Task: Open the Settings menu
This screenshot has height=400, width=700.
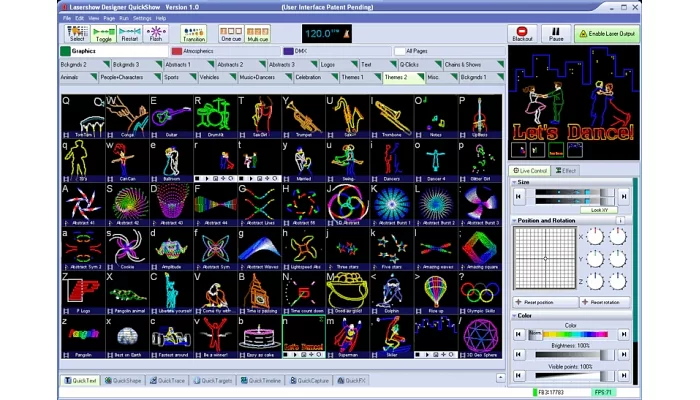Action: click(x=142, y=18)
